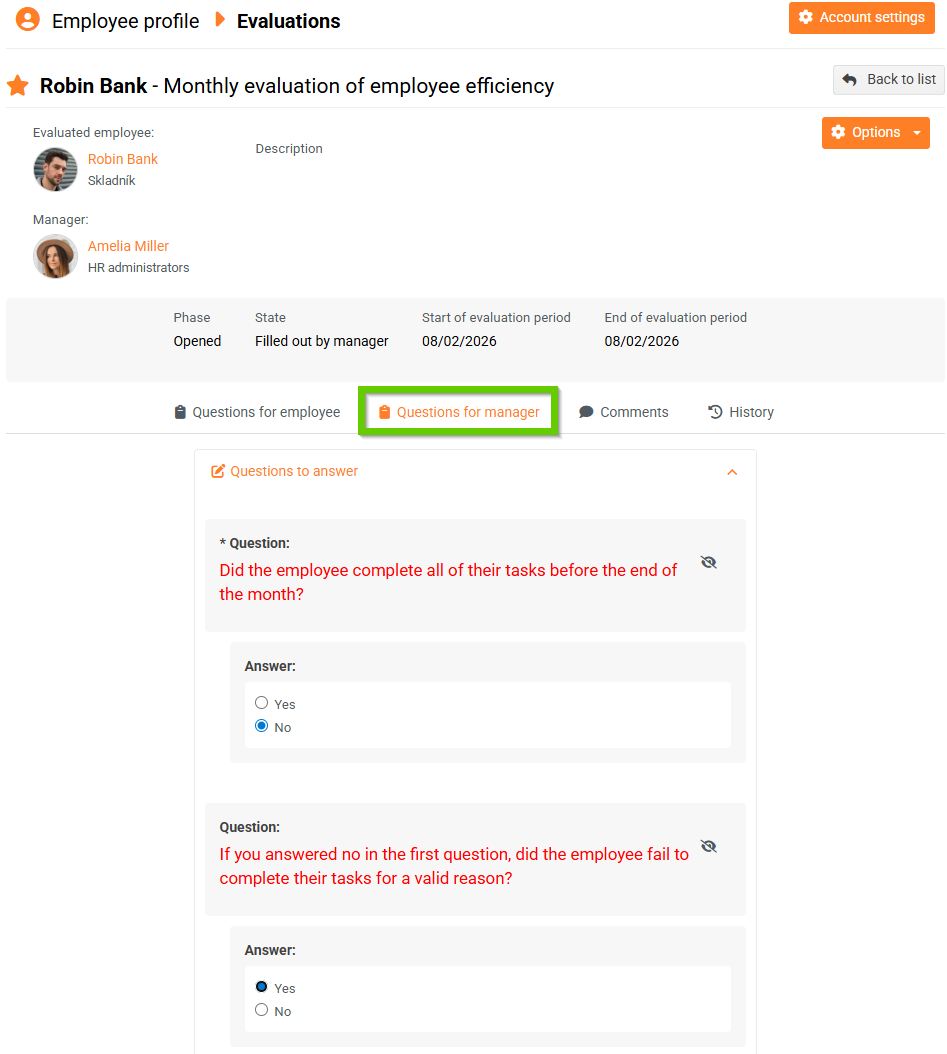Select No for tasks completed question

pos(262,726)
